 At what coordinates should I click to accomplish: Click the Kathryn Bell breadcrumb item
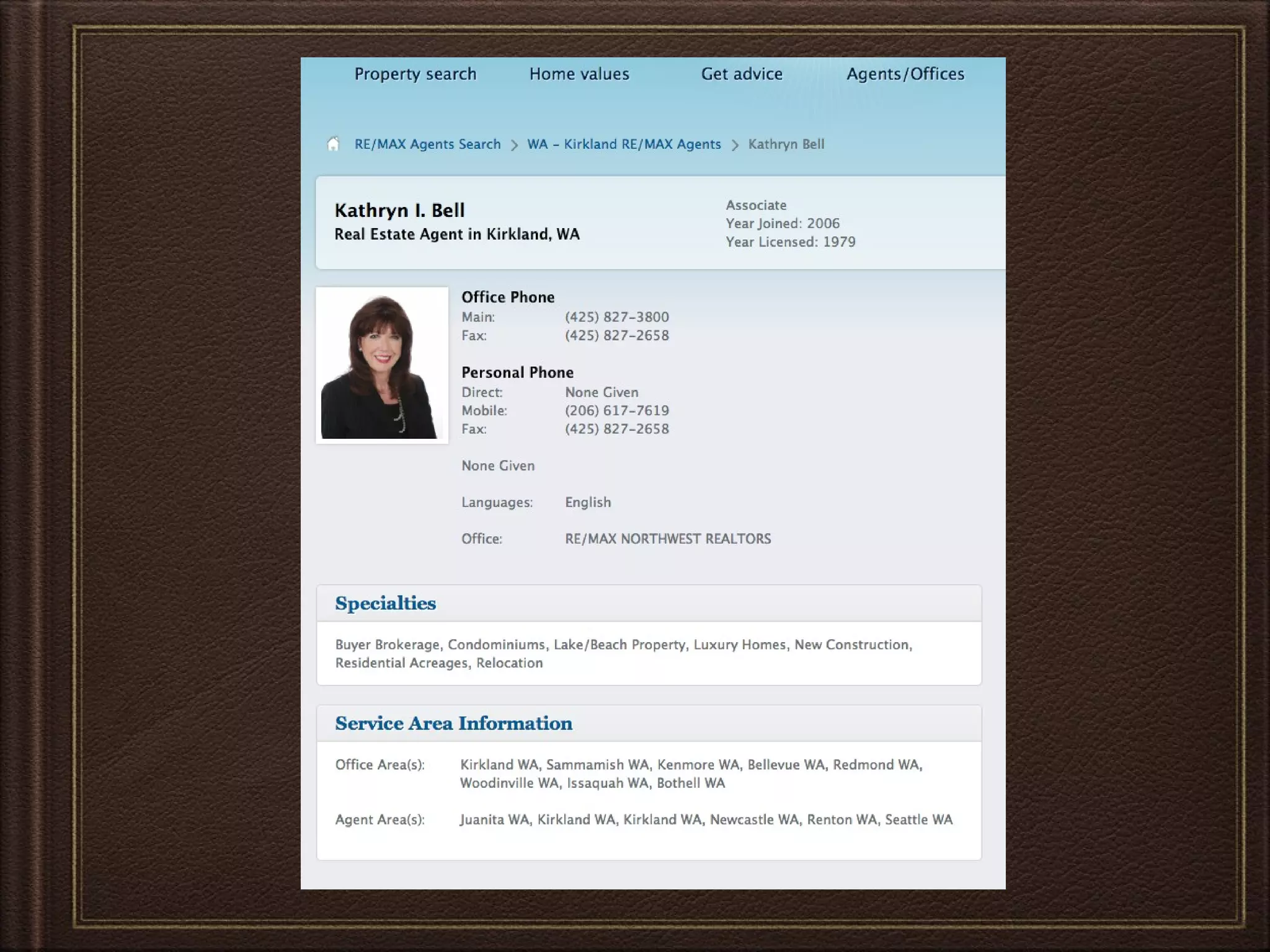tap(786, 144)
